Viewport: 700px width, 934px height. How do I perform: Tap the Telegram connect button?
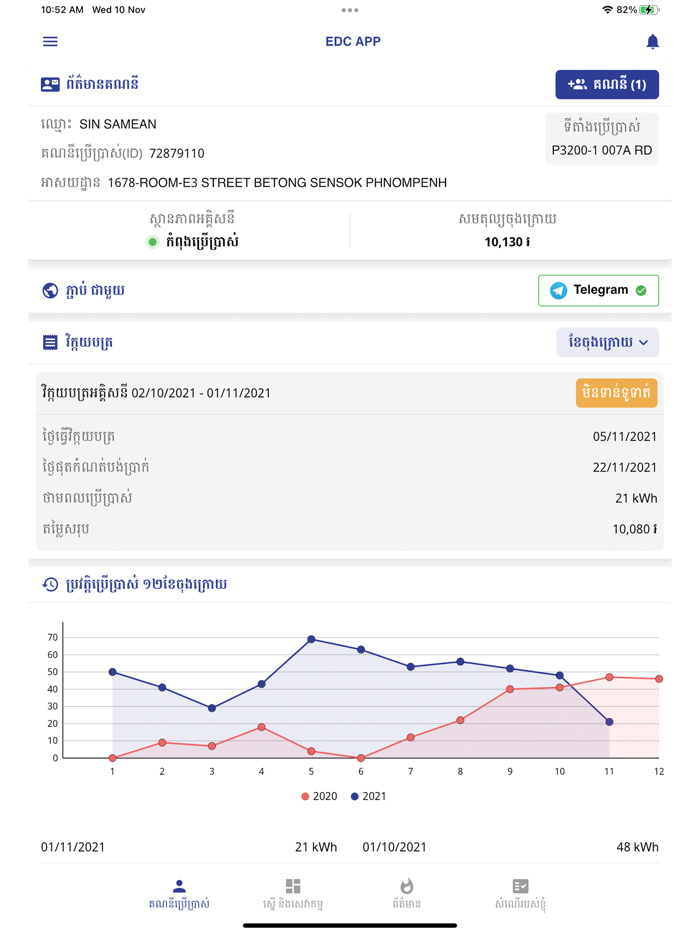click(598, 291)
